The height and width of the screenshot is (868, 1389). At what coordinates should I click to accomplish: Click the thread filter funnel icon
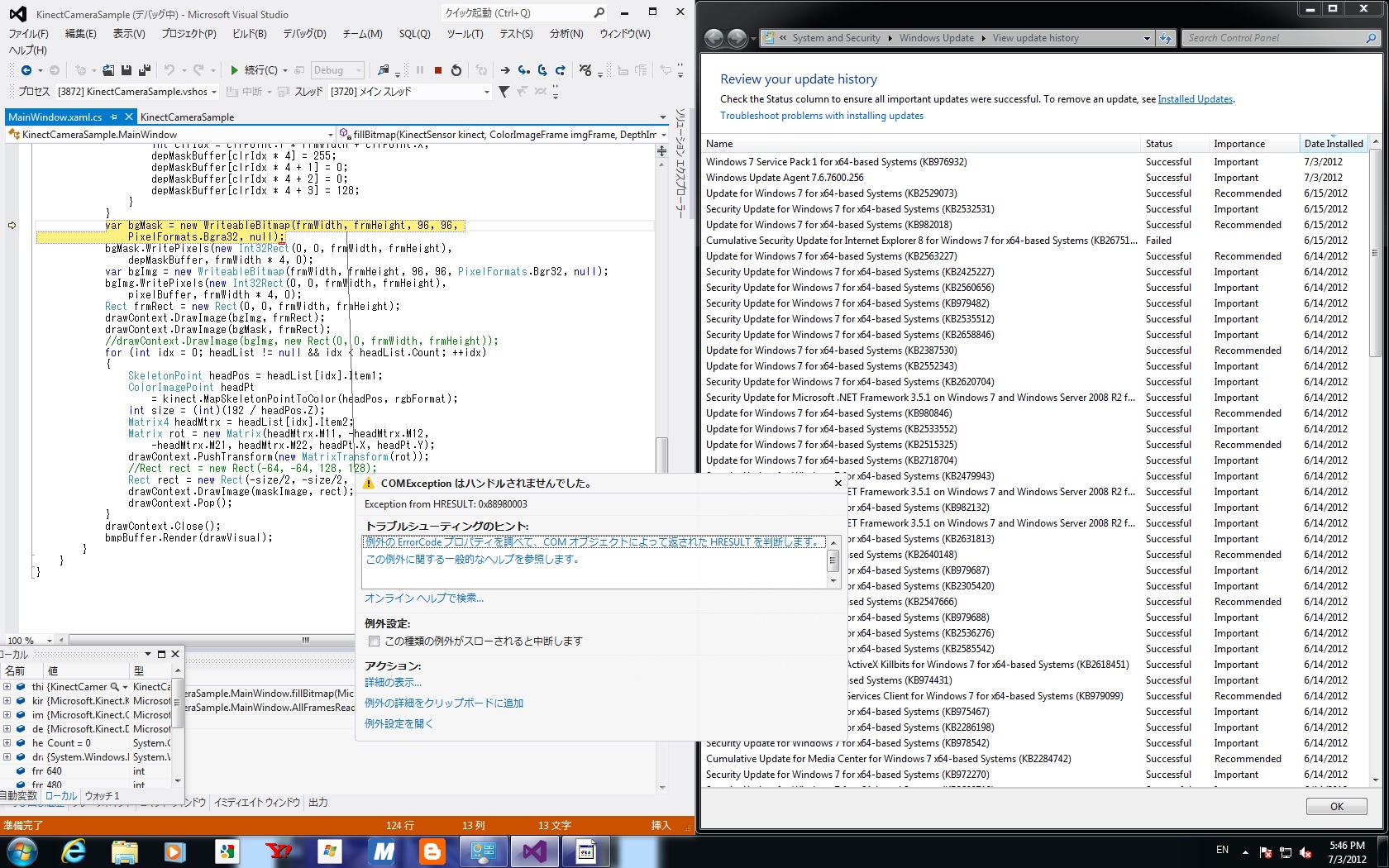click(504, 92)
